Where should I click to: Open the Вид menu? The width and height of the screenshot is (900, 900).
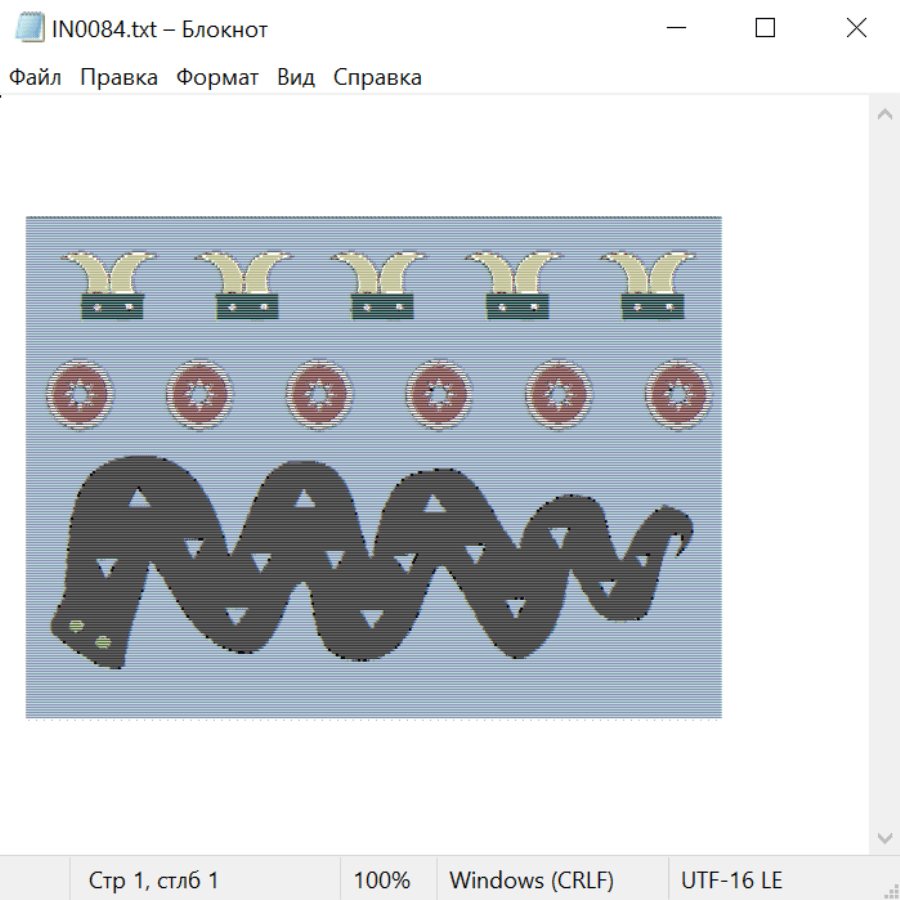[296, 78]
